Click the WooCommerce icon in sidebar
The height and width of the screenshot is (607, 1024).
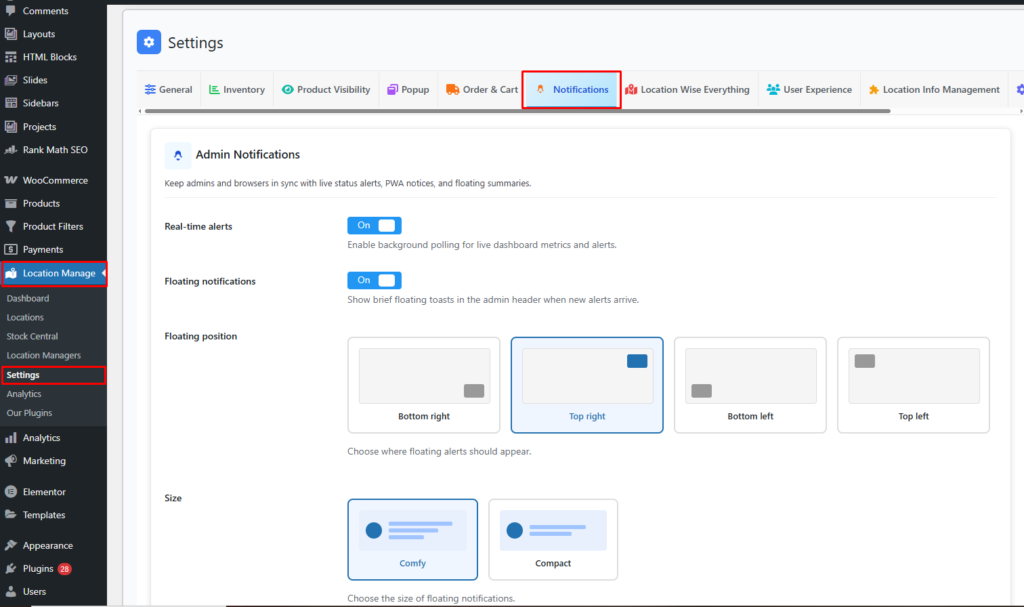[11, 181]
